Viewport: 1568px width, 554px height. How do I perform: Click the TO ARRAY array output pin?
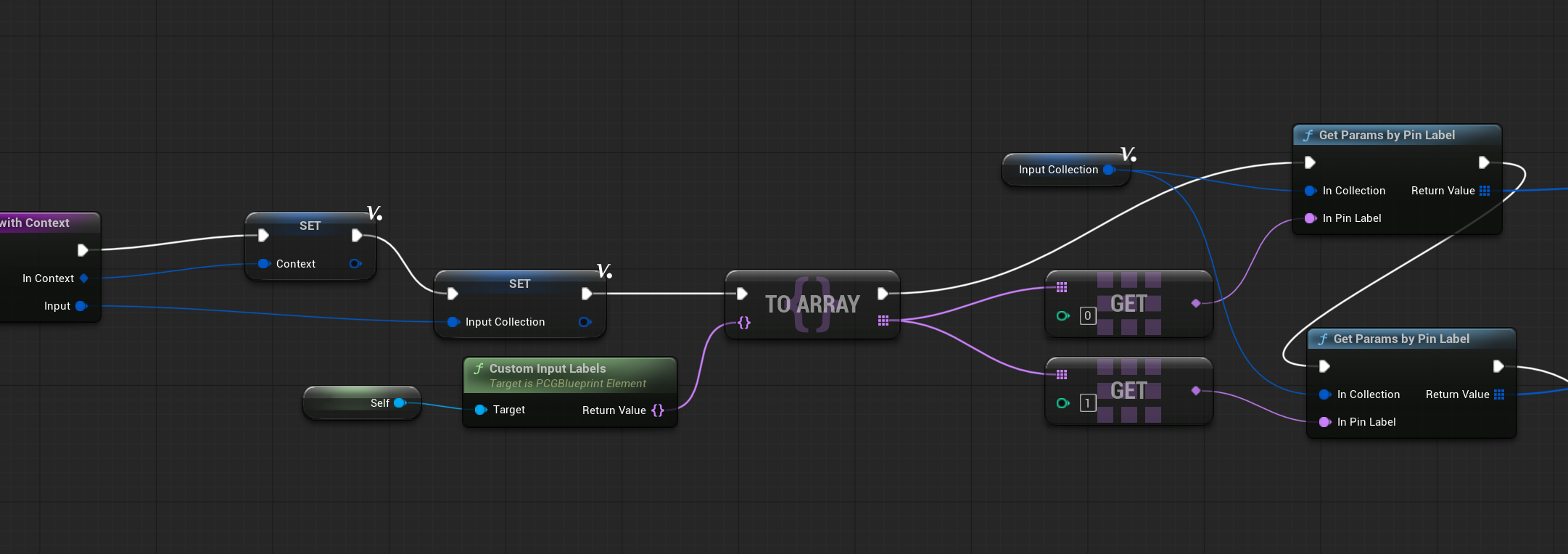[x=883, y=321]
